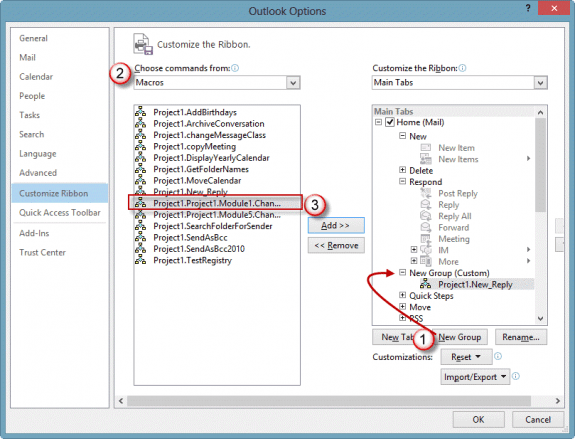Click the Post Reply icon
The width and height of the screenshot is (575, 439).
(426, 193)
